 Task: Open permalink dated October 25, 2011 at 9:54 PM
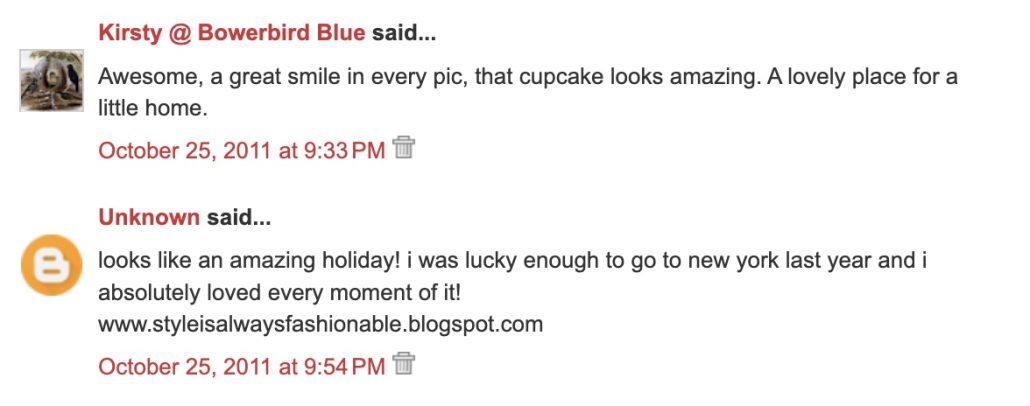241,366
